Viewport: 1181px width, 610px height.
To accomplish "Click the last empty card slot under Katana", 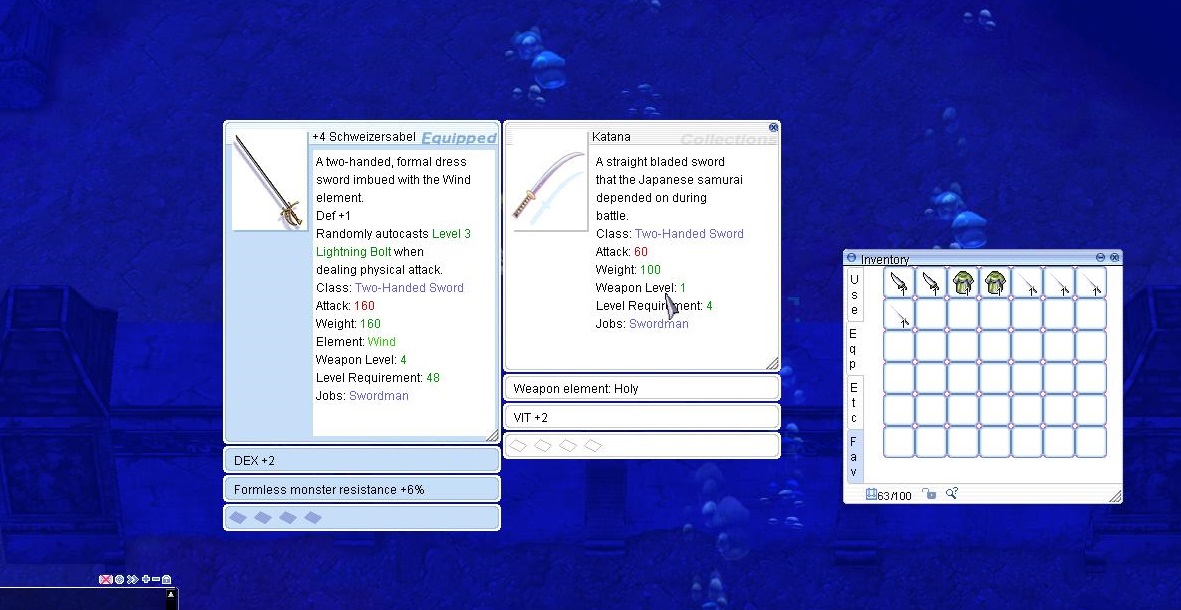I will [x=593, y=446].
